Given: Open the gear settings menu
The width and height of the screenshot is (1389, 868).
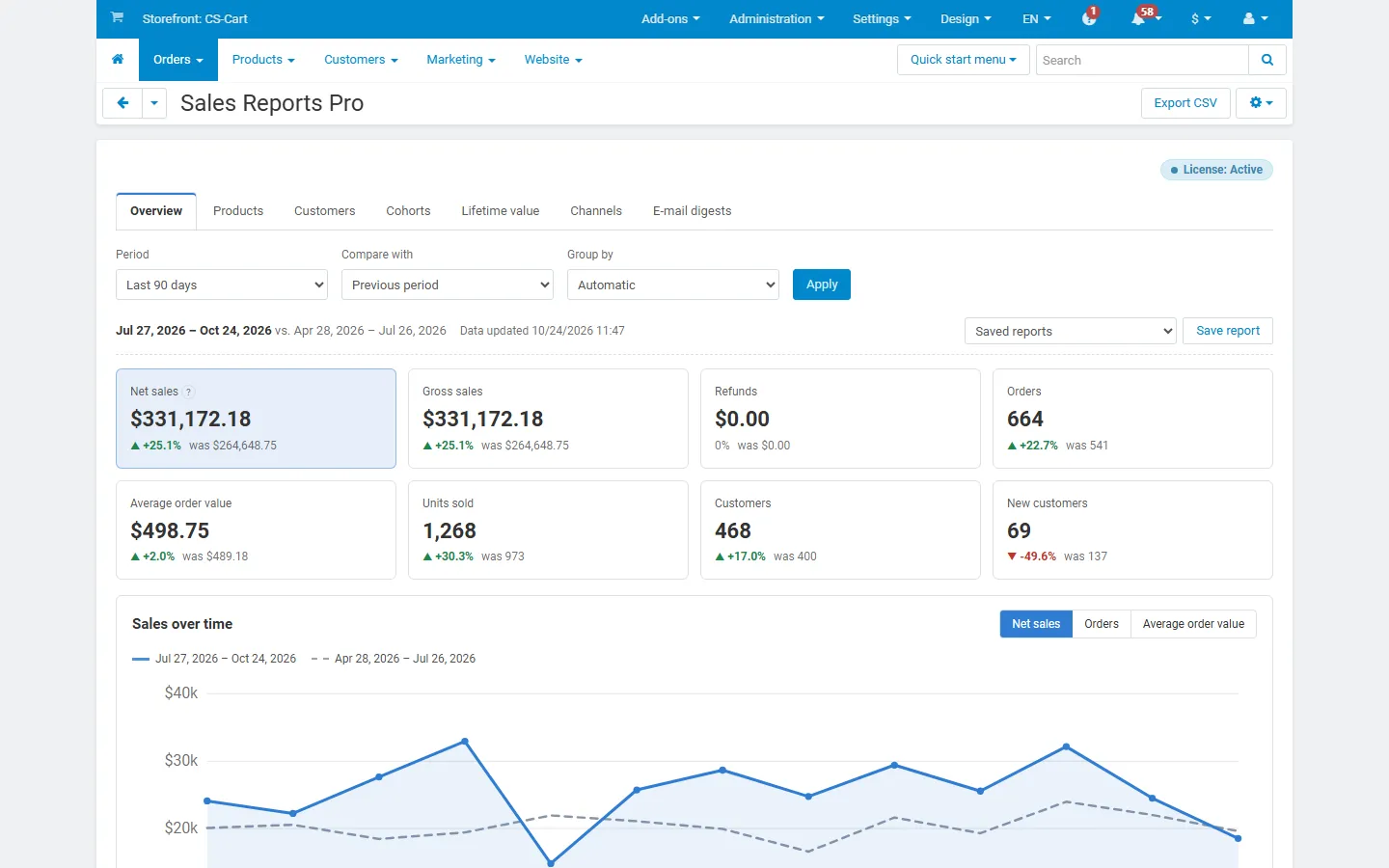Looking at the screenshot, I should 1261,103.
